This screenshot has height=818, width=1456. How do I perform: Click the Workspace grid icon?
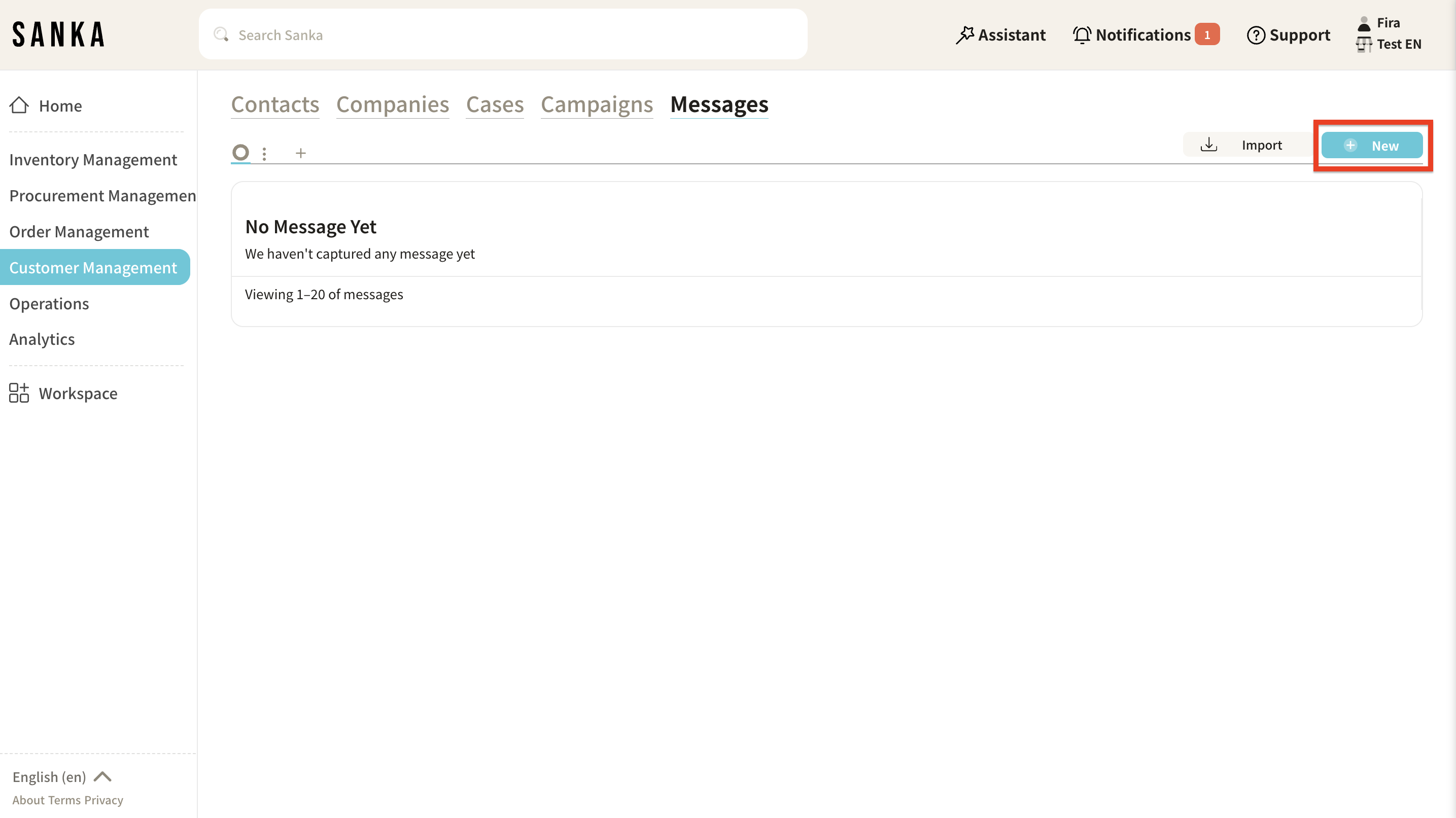pos(19,393)
